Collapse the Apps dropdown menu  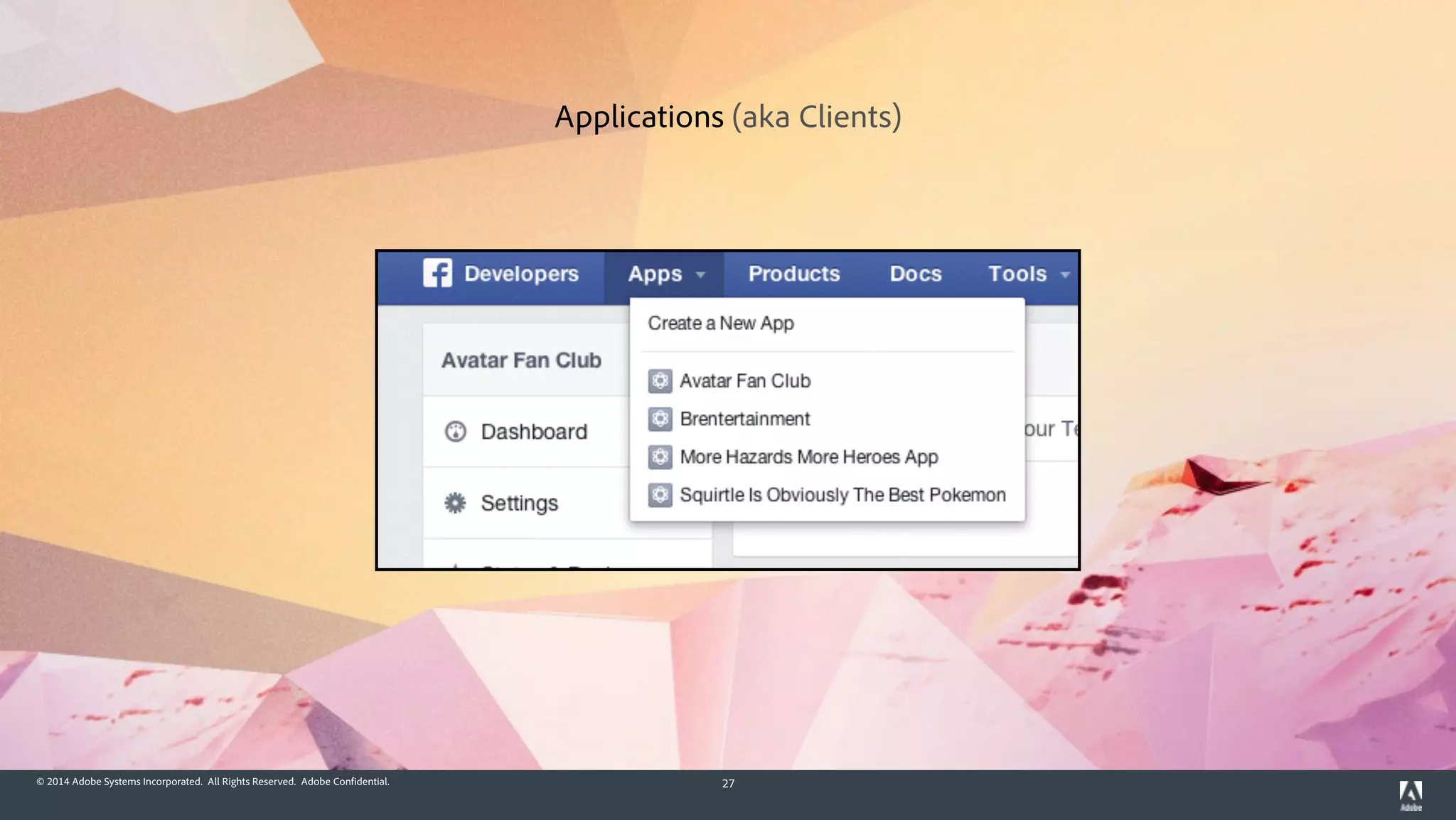[665, 275]
